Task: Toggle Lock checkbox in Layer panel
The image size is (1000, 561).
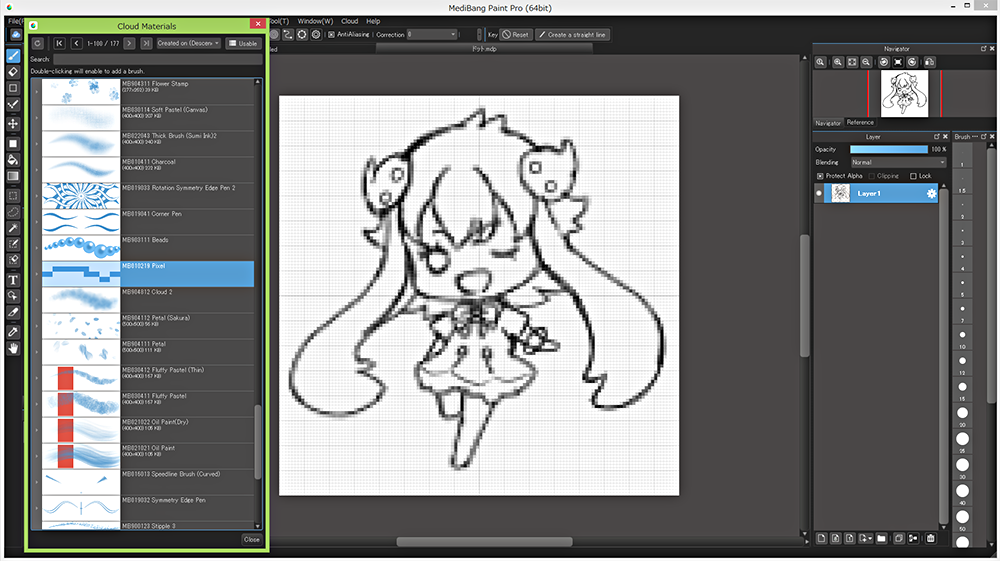Action: (913, 176)
